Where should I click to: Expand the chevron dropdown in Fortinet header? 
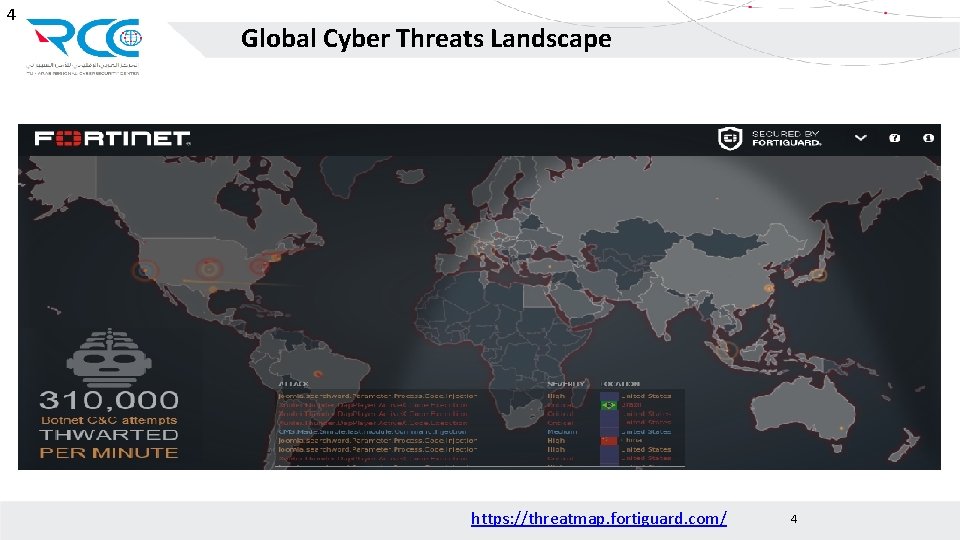click(x=860, y=138)
